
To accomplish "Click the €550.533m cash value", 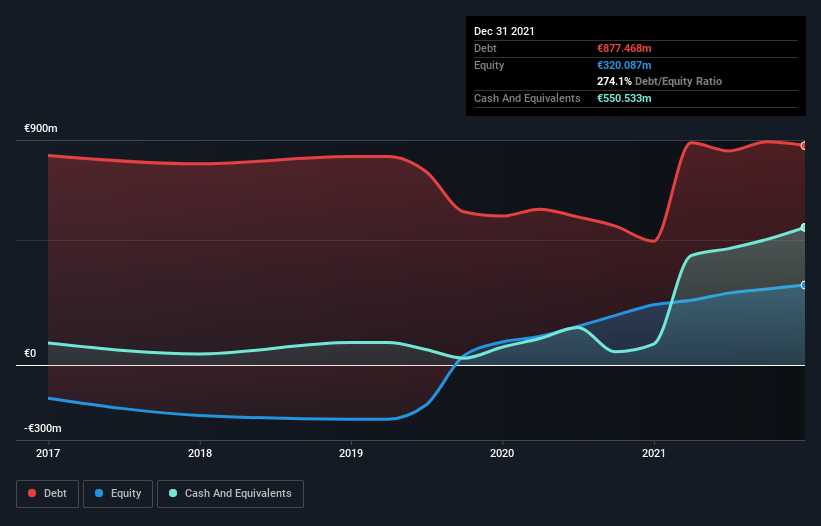I will click(624, 98).
